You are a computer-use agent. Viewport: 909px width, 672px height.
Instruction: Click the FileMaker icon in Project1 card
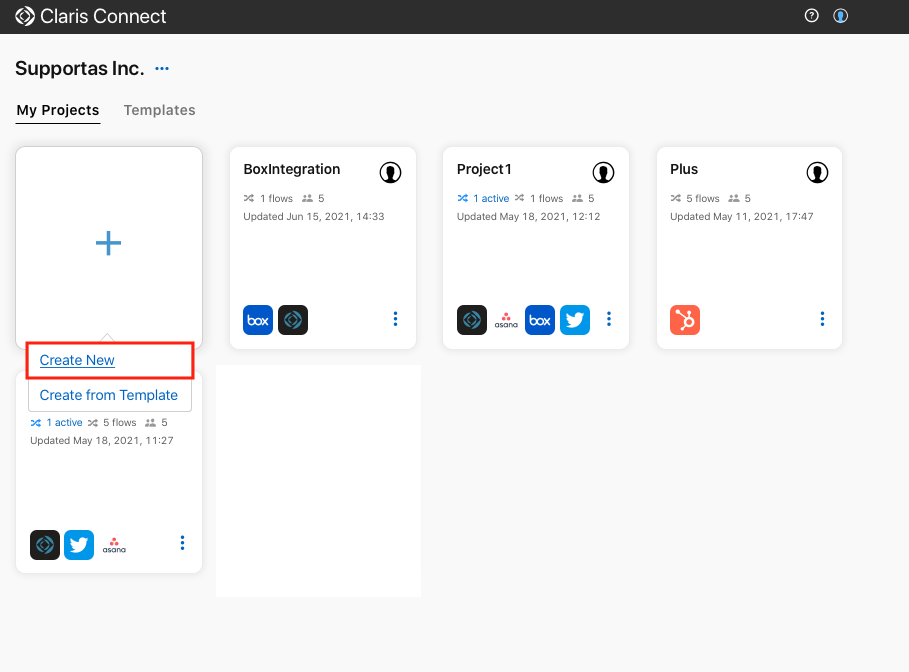pyautogui.click(x=472, y=320)
